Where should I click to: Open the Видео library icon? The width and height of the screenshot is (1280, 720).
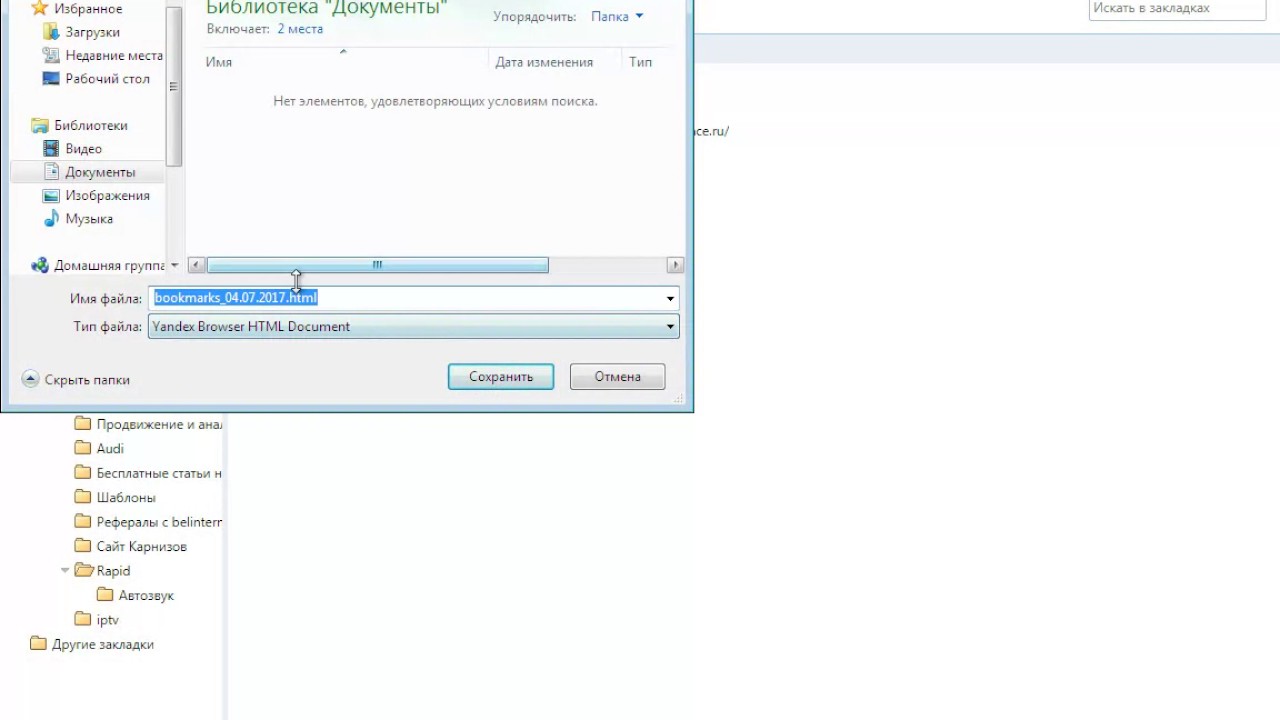[51, 148]
